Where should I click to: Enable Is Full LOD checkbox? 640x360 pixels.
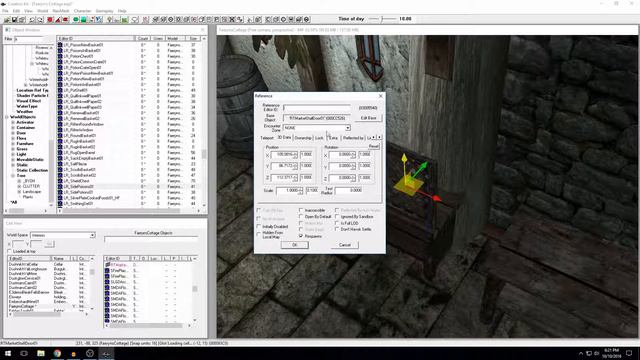point(337,223)
